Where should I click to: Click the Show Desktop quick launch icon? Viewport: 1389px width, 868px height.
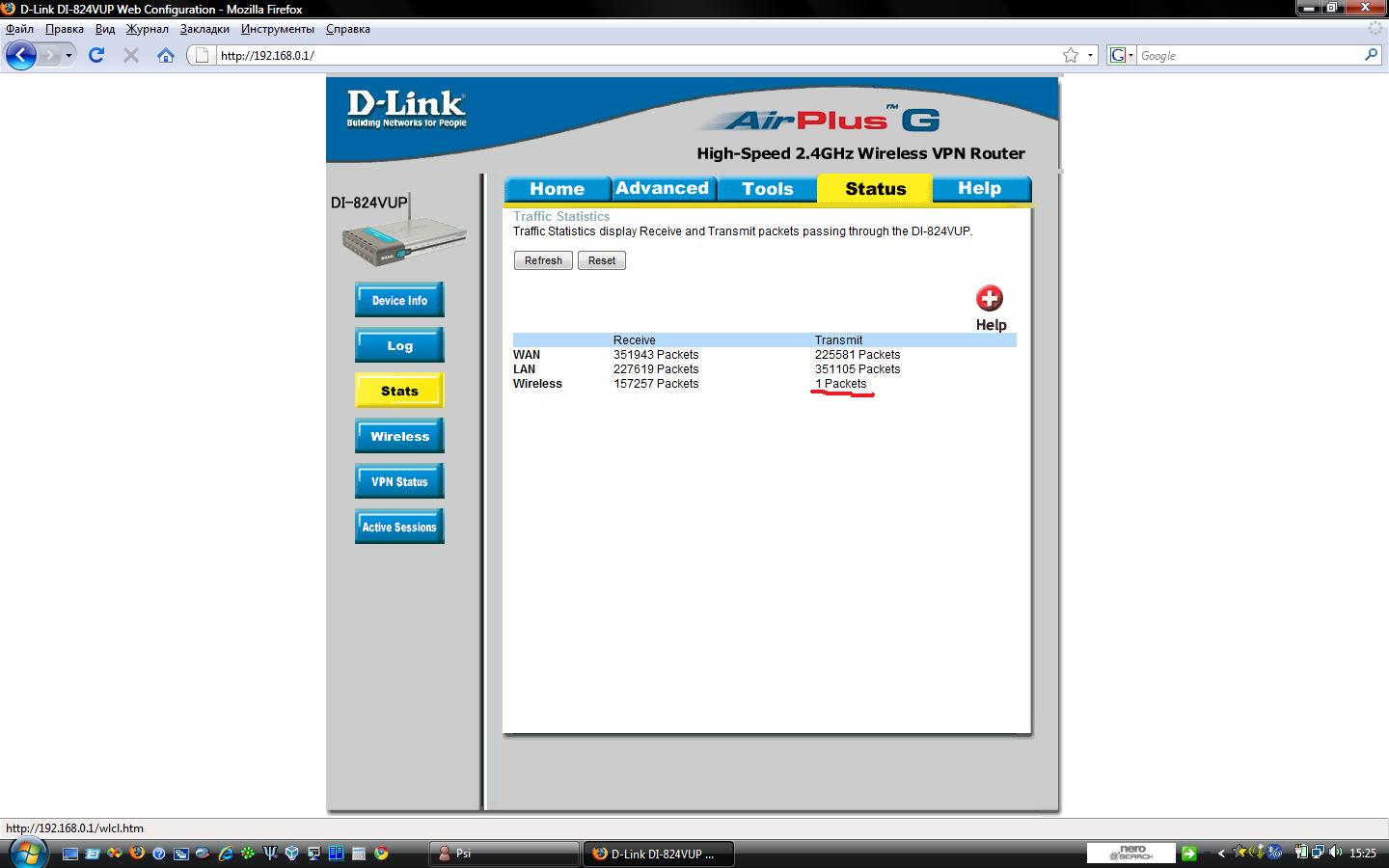(x=70, y=854)
